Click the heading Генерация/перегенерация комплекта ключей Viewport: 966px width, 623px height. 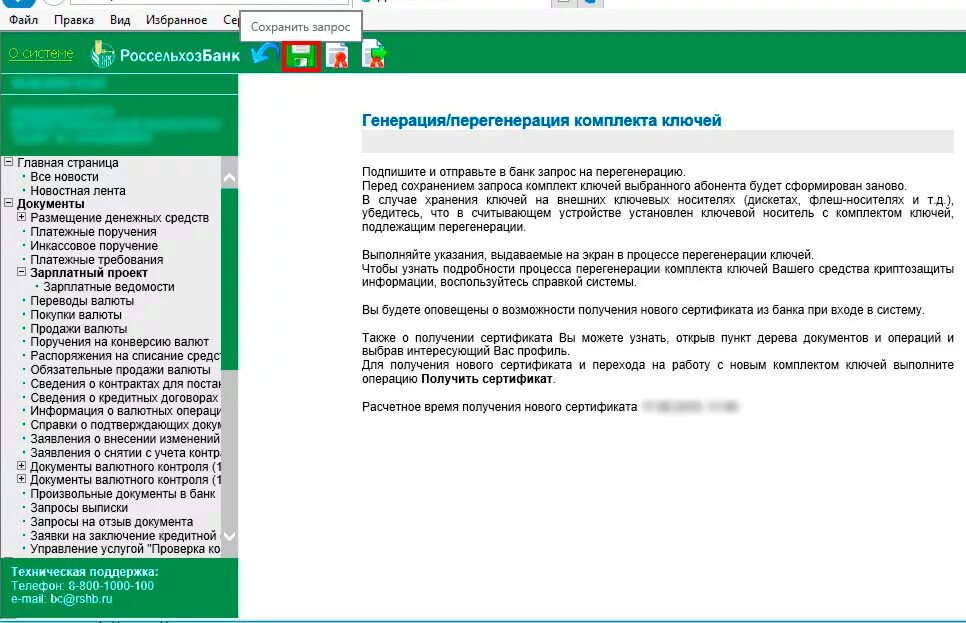tap(542, 120)
